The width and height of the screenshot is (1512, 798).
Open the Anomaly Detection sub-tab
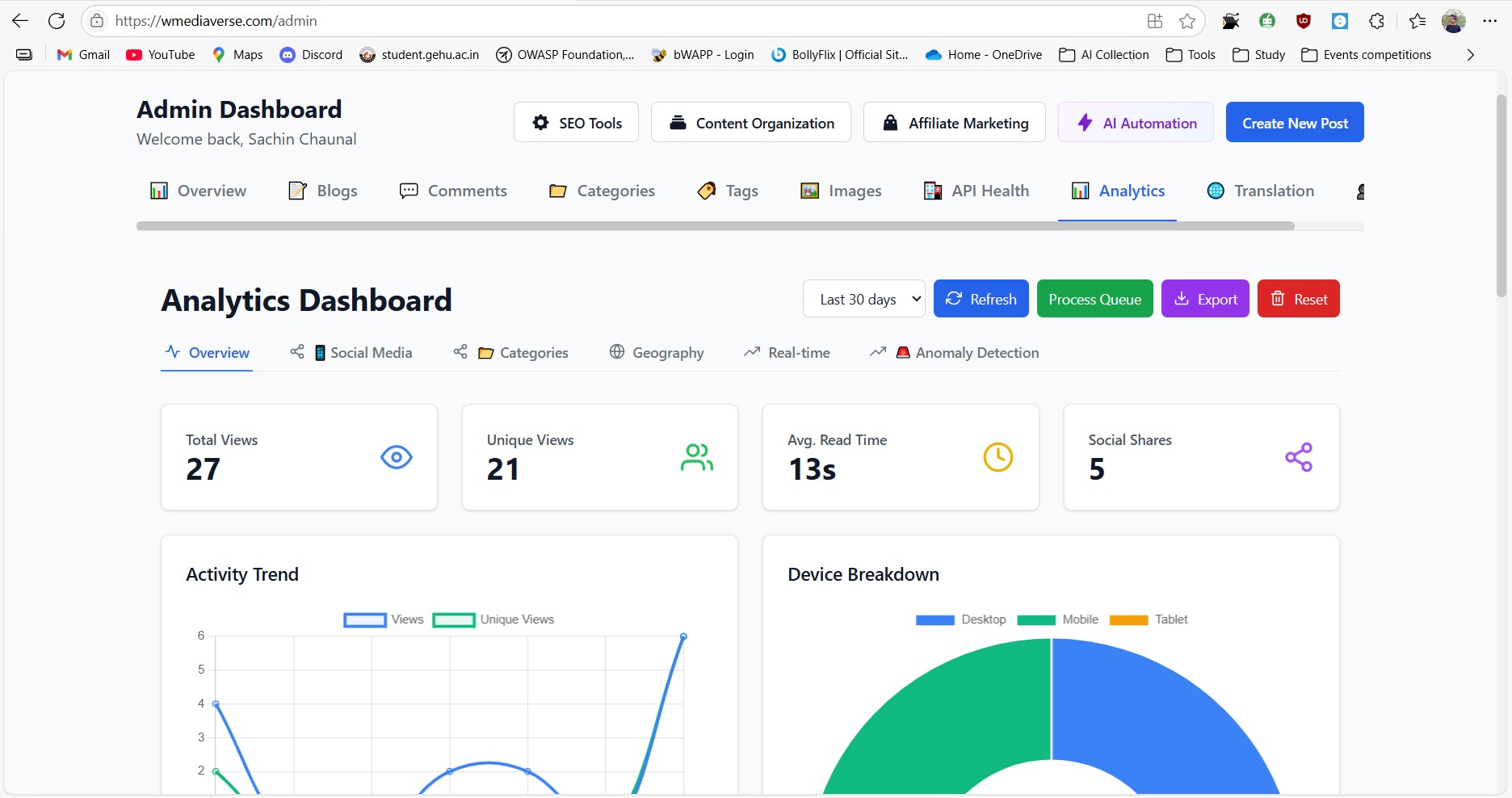[967, 353]
